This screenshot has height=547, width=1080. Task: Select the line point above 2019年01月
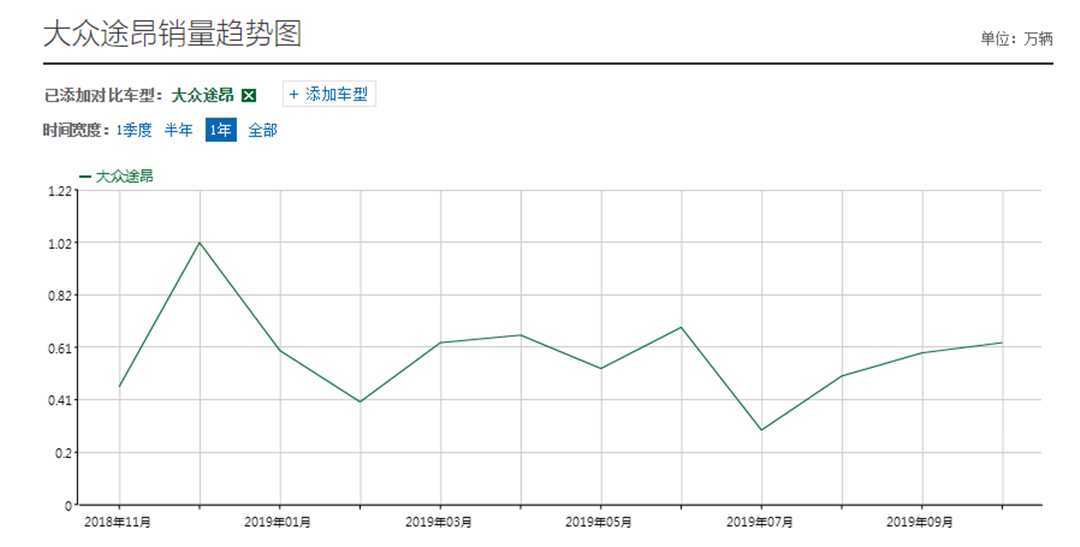pos(280,350)
